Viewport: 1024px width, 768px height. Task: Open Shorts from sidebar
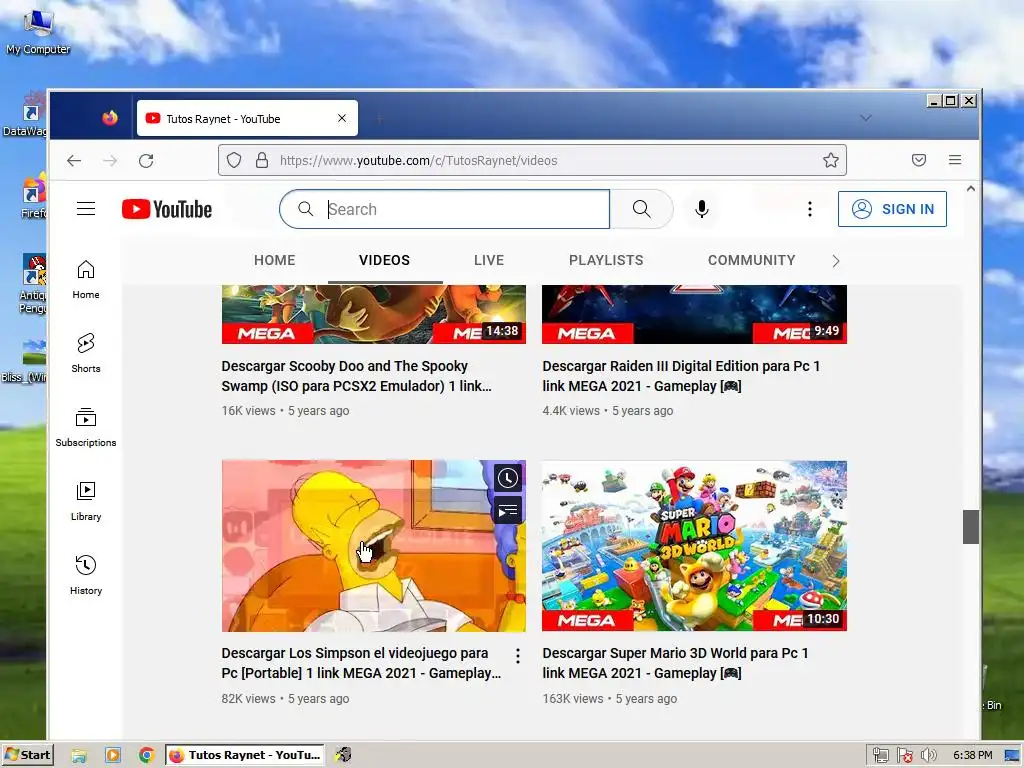86,353
